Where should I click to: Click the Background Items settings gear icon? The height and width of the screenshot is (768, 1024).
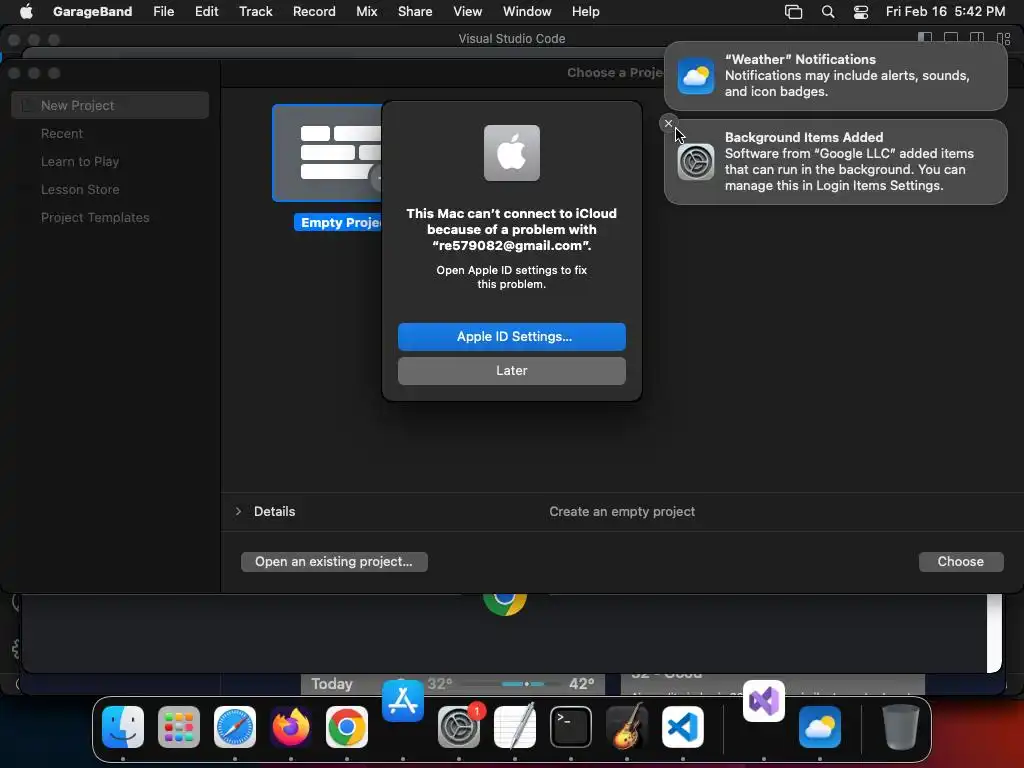696,161
